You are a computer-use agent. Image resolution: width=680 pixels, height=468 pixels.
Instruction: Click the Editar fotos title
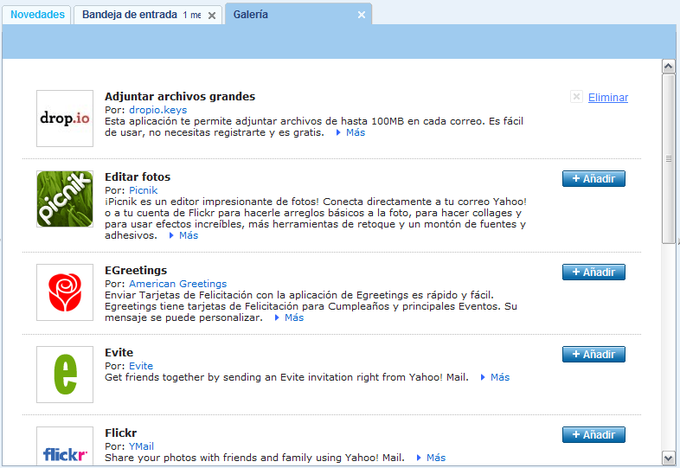(x=137, y=177)
